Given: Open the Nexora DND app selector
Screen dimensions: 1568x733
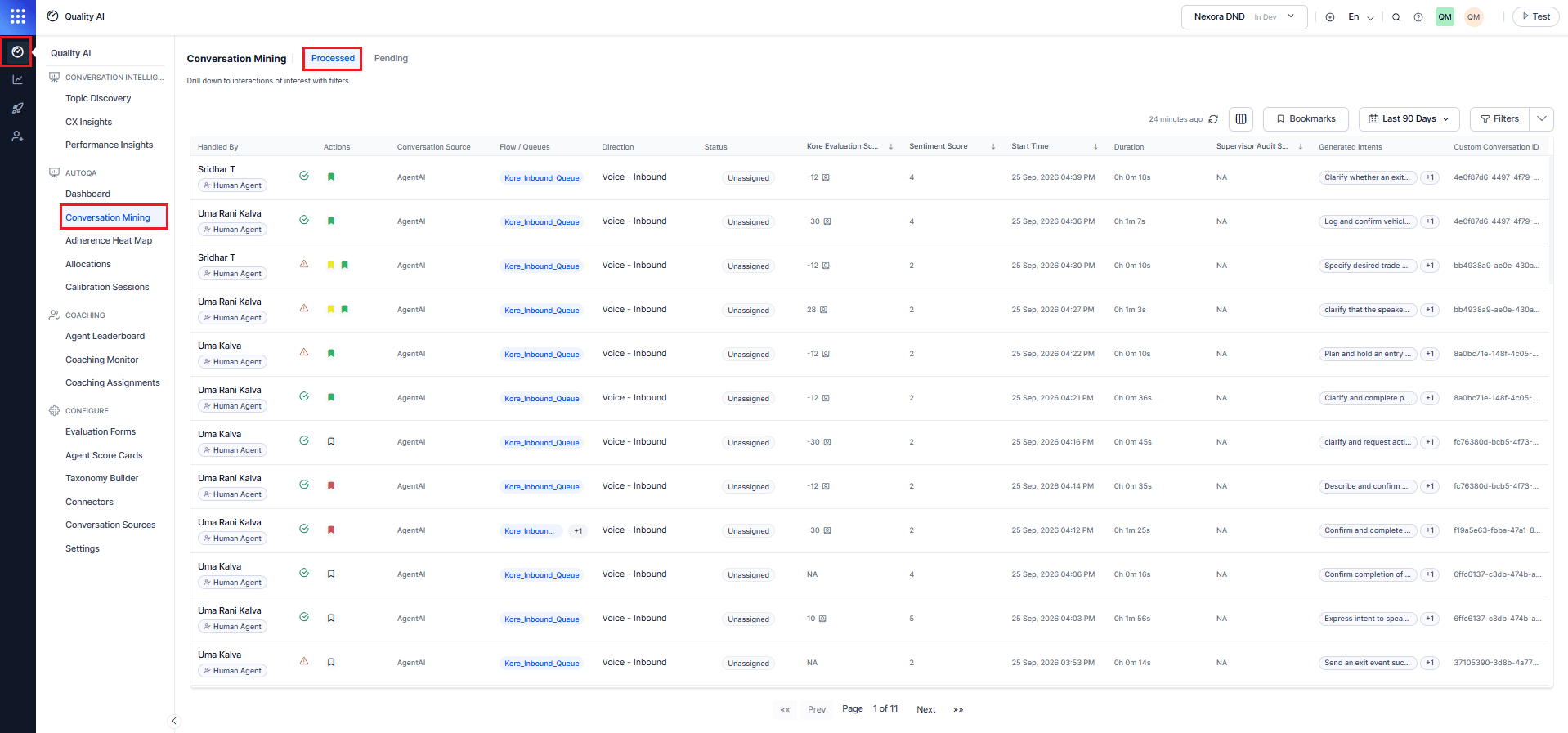Looking at the screenshot, I should [x=1243, y=17].
